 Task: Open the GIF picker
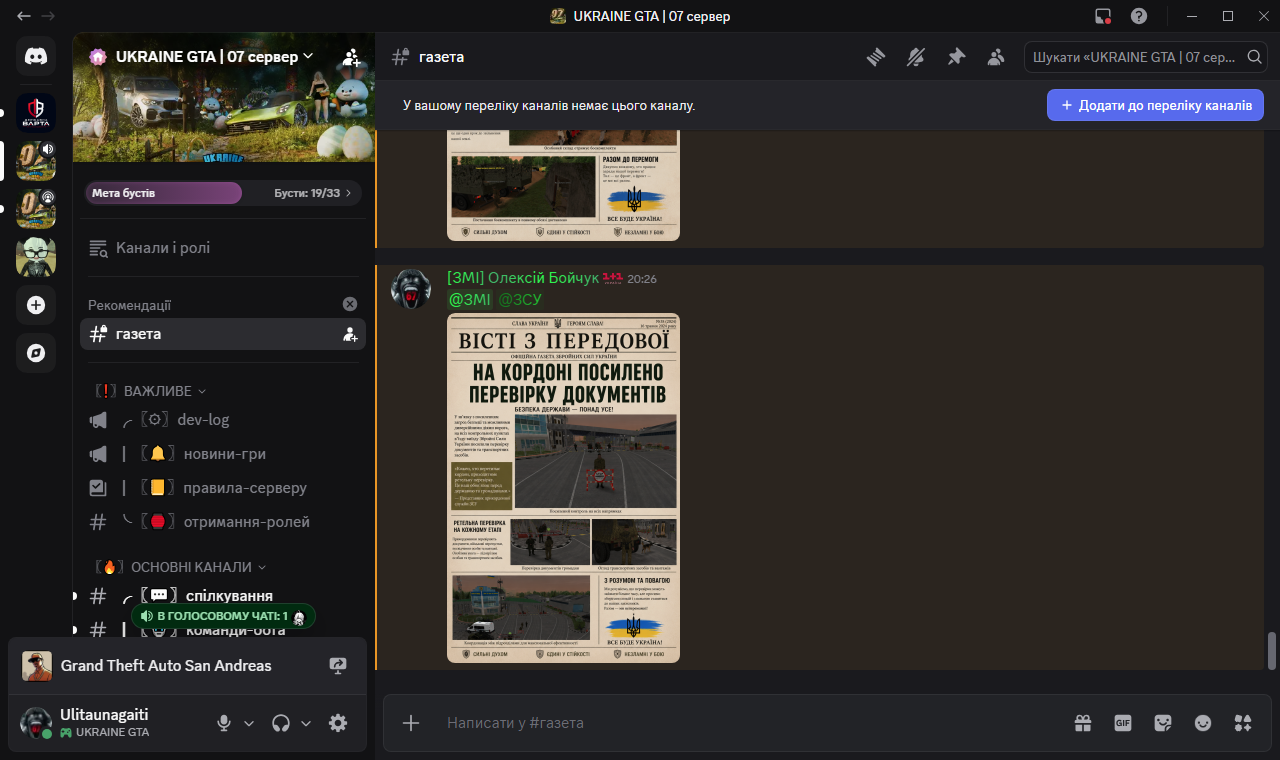pos(1123,723)
